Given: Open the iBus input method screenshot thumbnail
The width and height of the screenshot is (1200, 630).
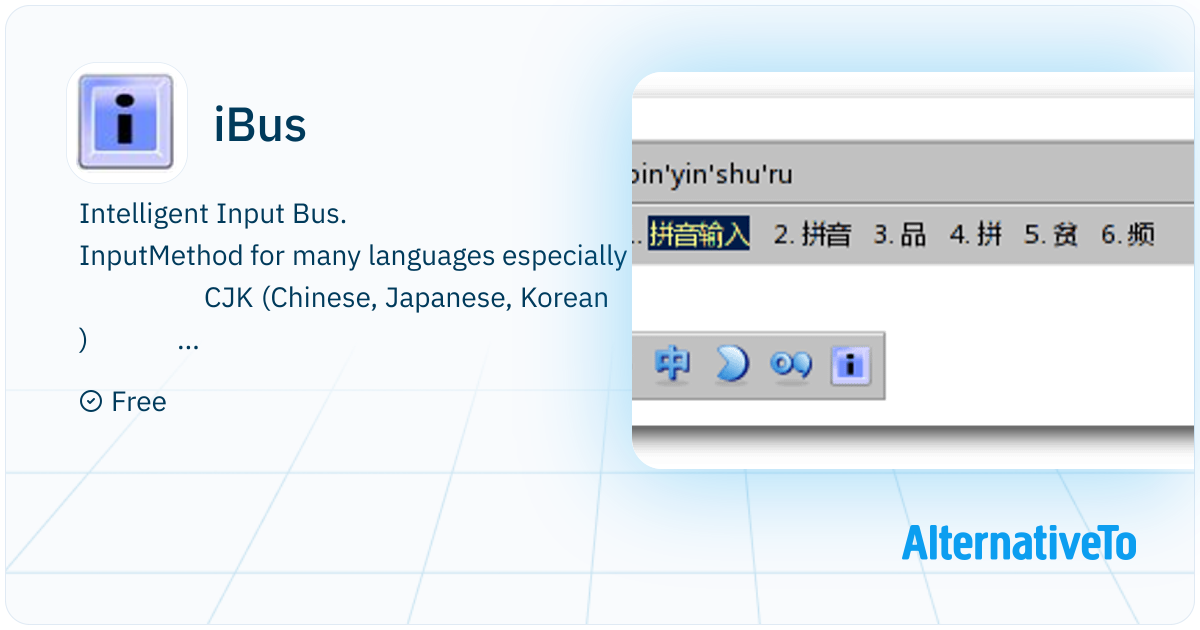Looking at the screenshot, I should pos(913,270).
